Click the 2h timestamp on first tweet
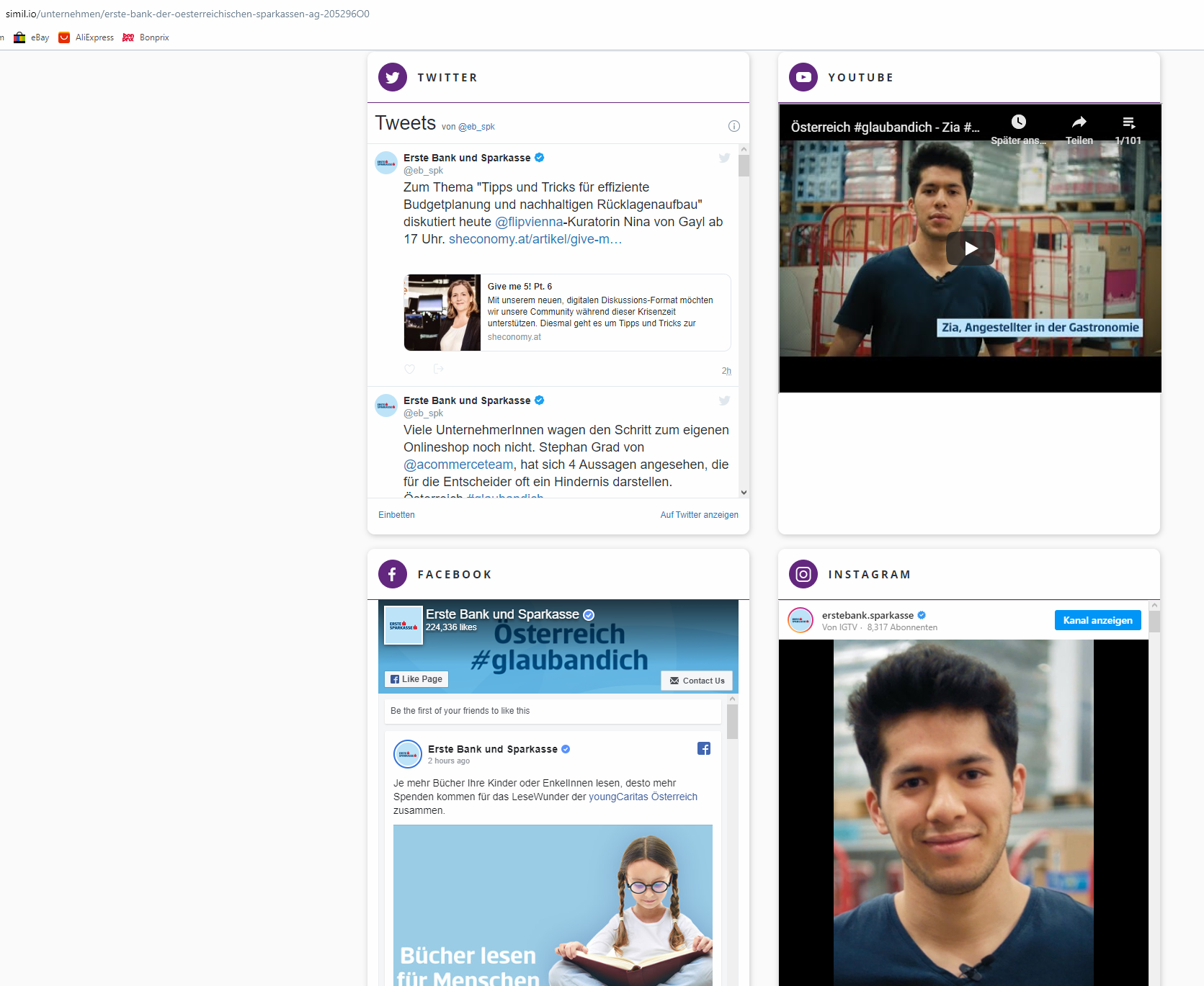Screen dimensions: 1204x986 (726, 371)
